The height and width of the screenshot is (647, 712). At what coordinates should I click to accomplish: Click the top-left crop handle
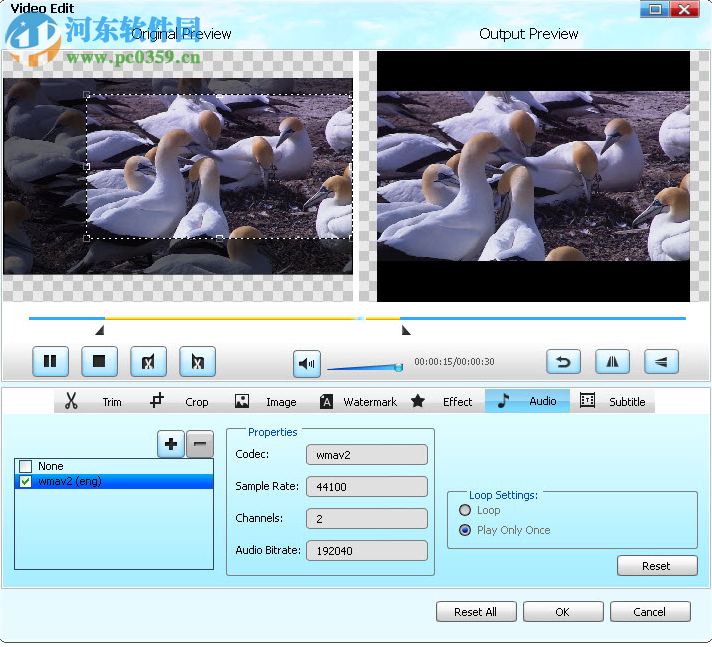point(86,94)
